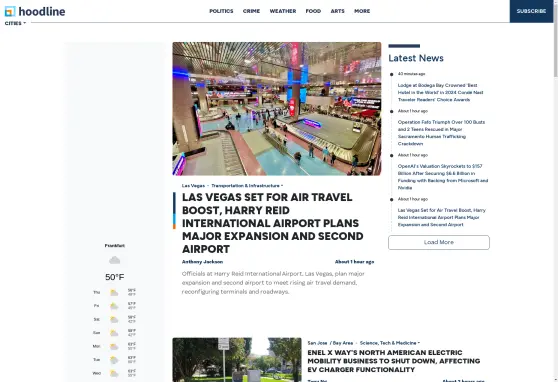The width and height of the screenshot is (558, 382).
Task: Select the Las Vegas city tag
Action: (193, 186)
